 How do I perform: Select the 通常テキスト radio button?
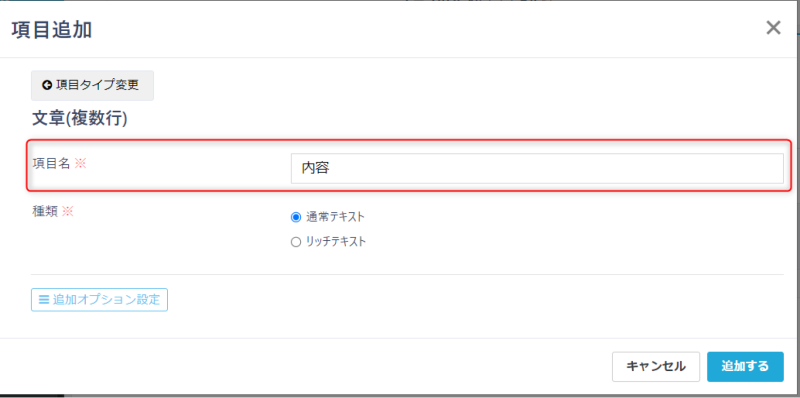[296, 217]
